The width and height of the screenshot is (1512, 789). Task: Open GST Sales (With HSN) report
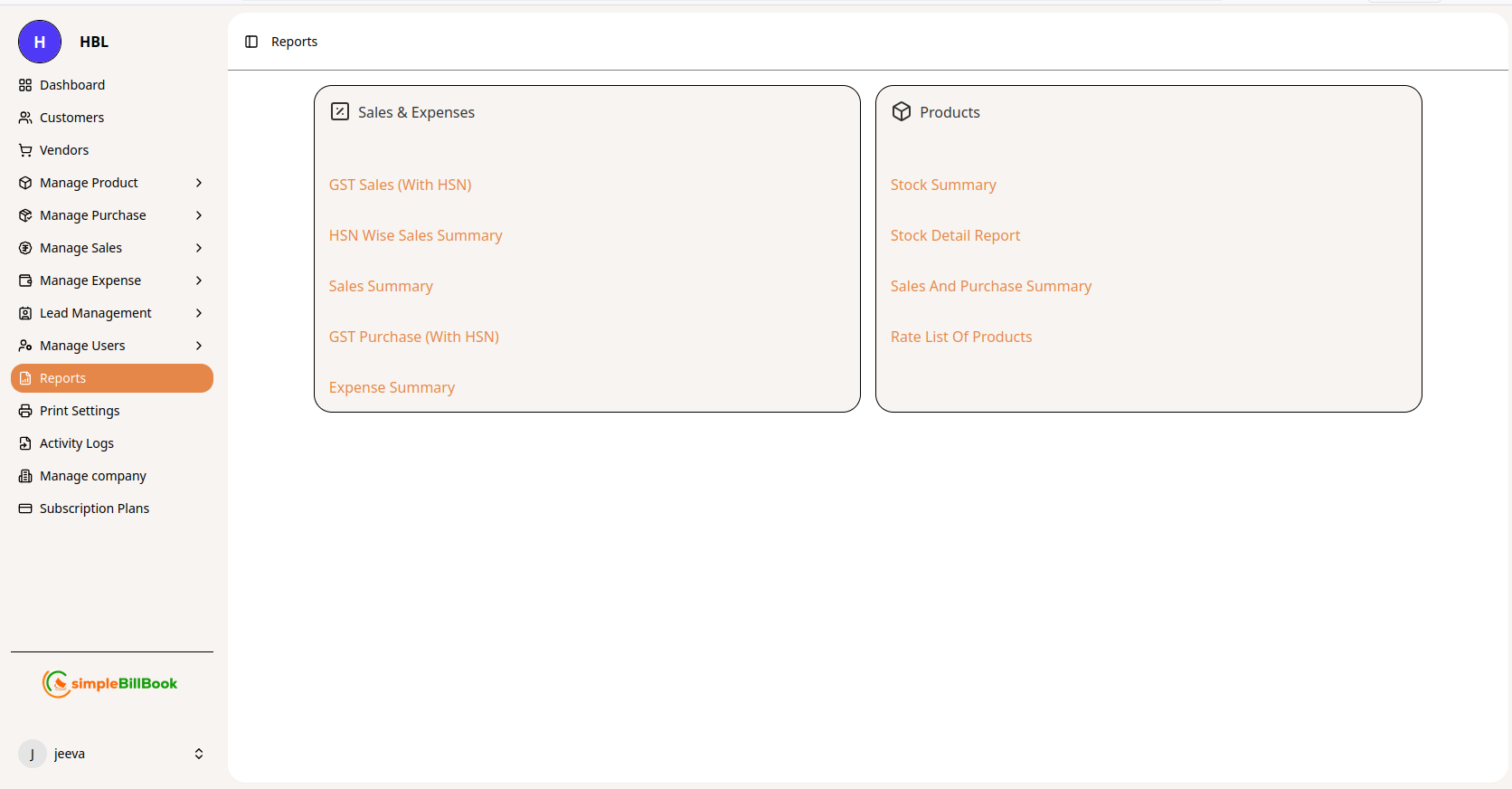(400, 185)
